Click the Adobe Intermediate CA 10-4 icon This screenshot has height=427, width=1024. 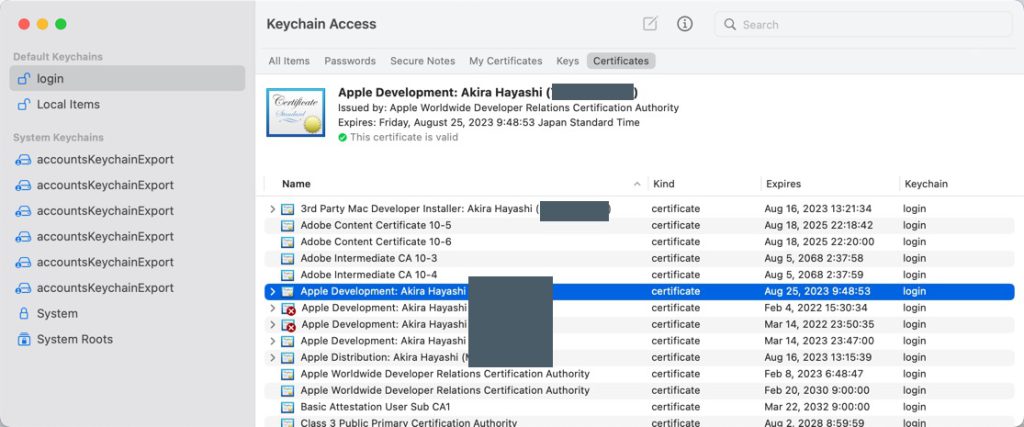click(287, 275)
